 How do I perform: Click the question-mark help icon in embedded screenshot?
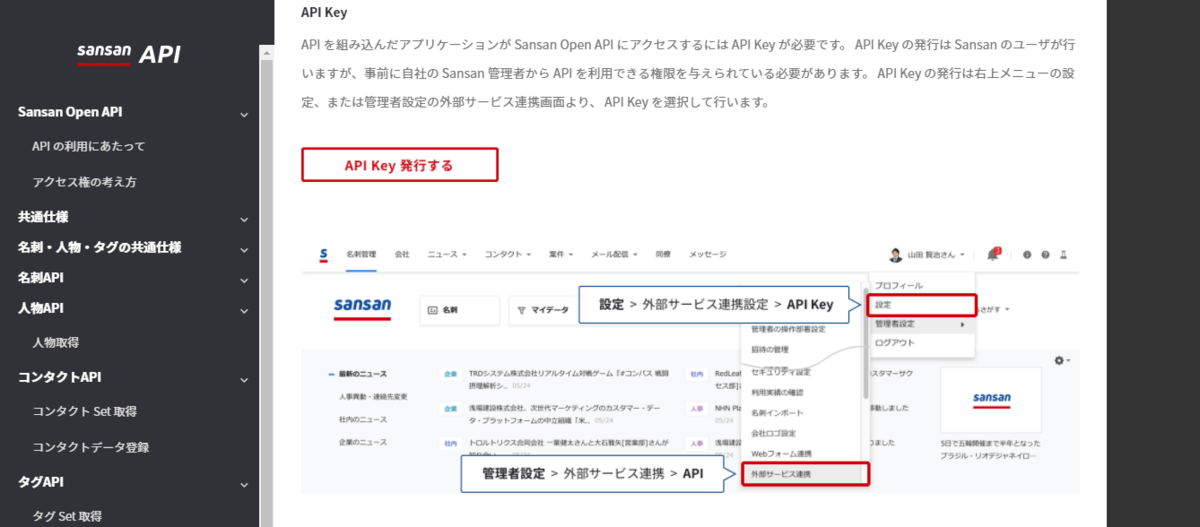tap(1045, 255)
